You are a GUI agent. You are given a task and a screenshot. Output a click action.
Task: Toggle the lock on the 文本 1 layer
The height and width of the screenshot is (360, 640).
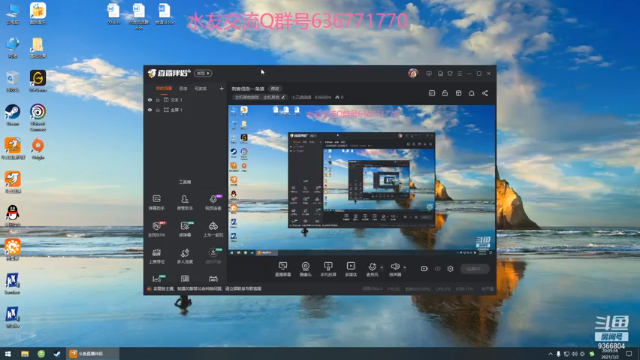[158, 100]
